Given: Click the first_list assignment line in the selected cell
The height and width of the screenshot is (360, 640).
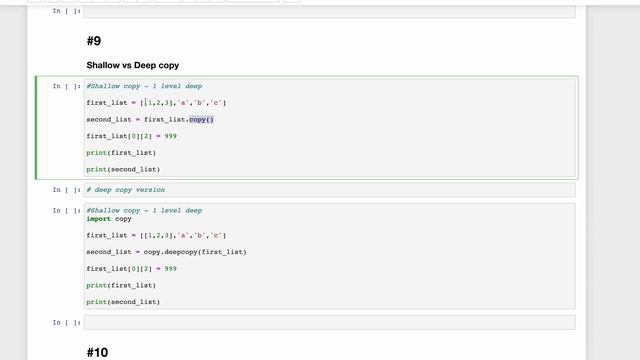Looking at the screenshot, I should click(x=156, y=102).
